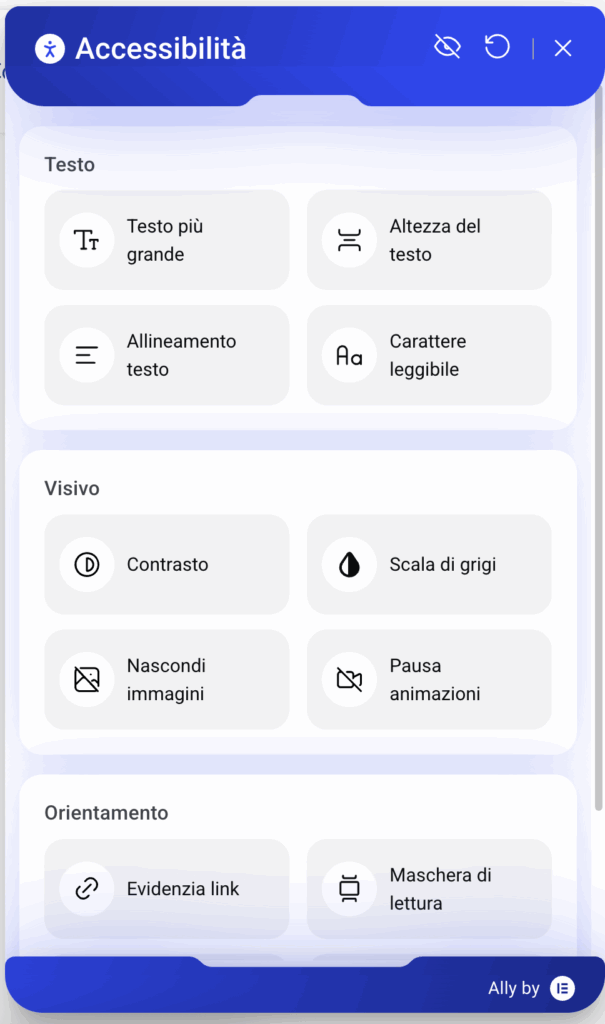Click the Testo più grande icon
The height and width of the screenshot is (1024, 605).
coord(87,240)
